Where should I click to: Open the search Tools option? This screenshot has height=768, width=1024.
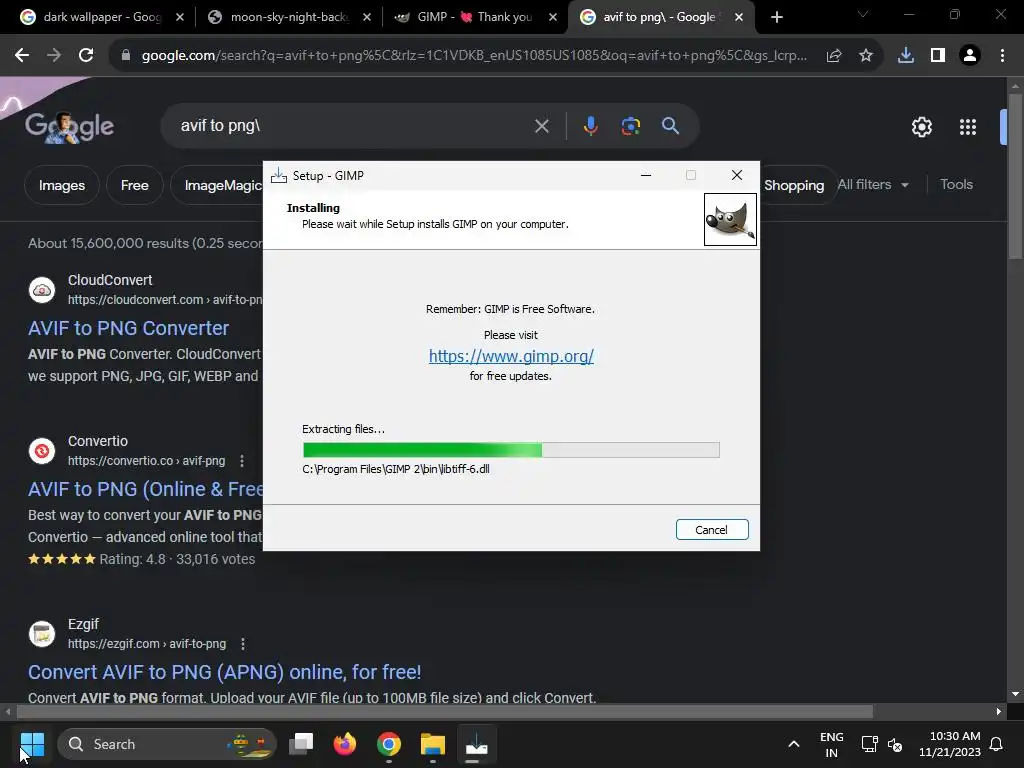click(956, 185)
